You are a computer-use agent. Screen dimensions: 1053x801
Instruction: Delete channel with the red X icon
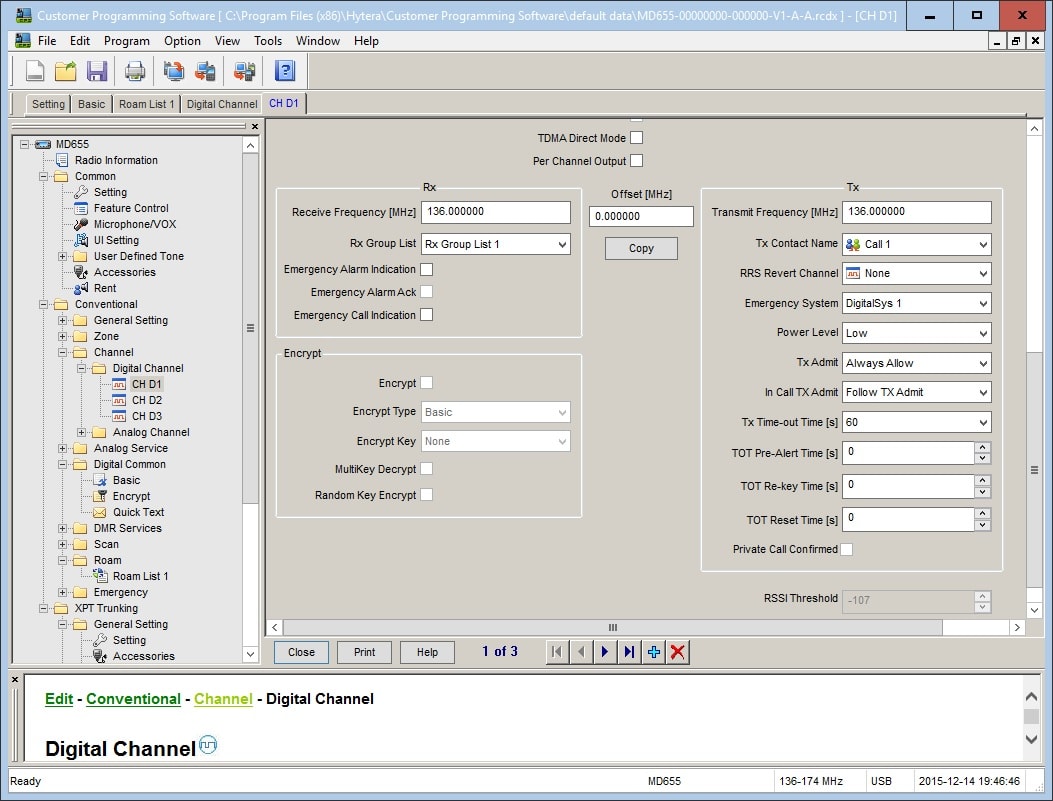[678, 652]
